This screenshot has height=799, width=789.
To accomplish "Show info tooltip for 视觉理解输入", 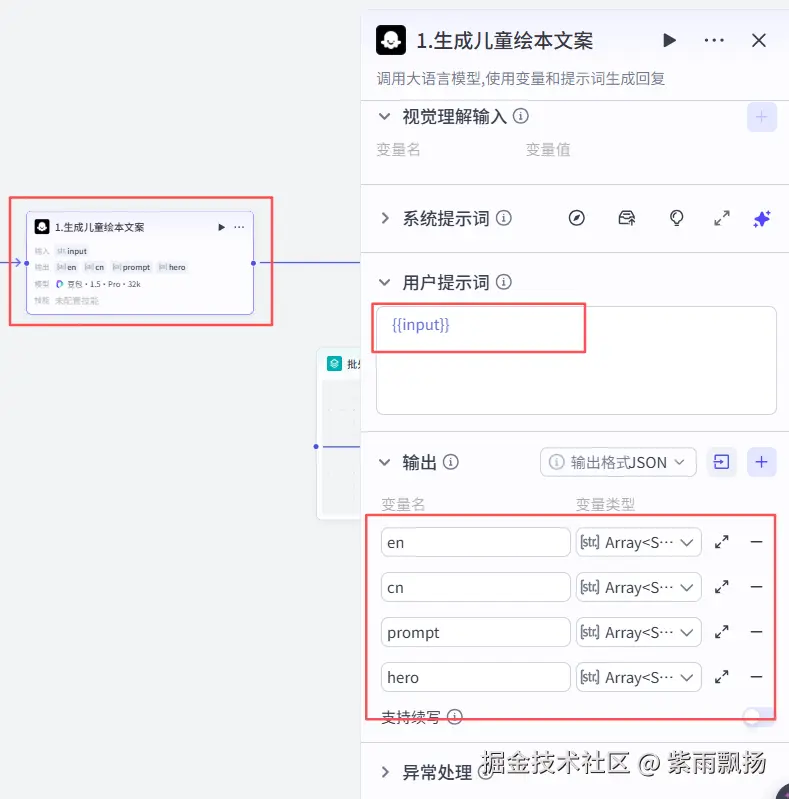I will [520, 116].
